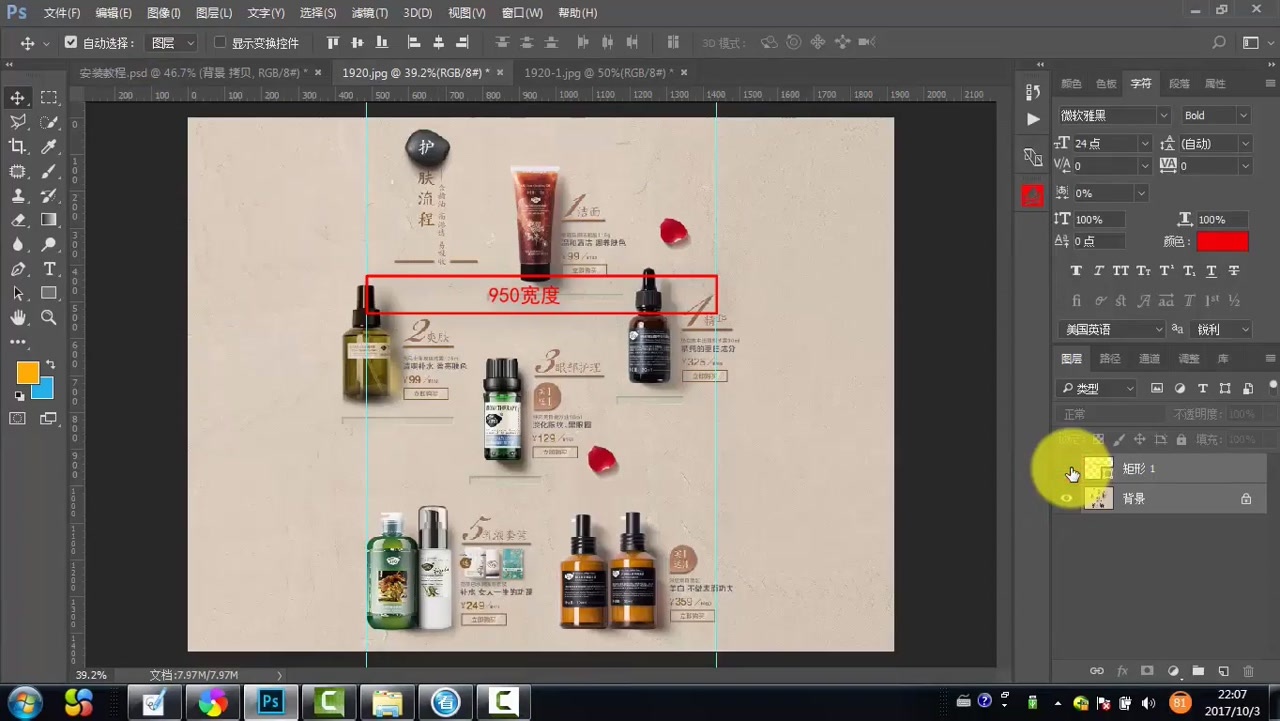Switch to the 路径 panel tab
The image size is (1280, 721).
pyautogui.click(x=1110, y=359)
